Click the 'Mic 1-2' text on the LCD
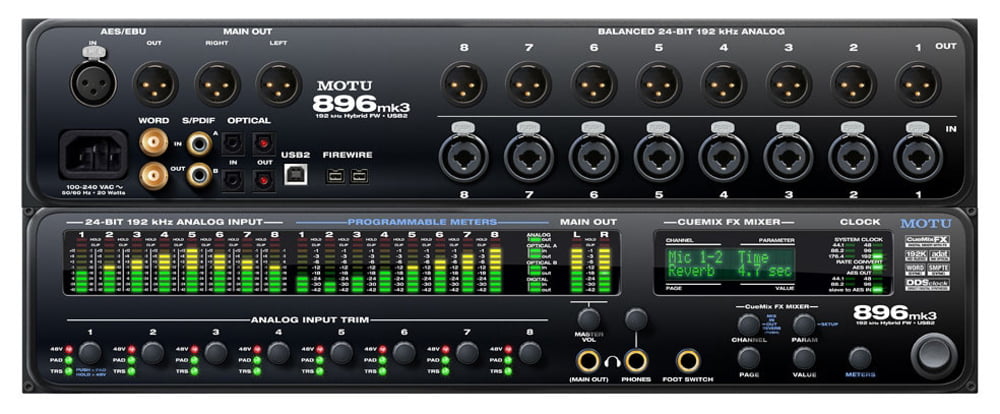Viewport: 1000px width, 414px height. [696, 258]
